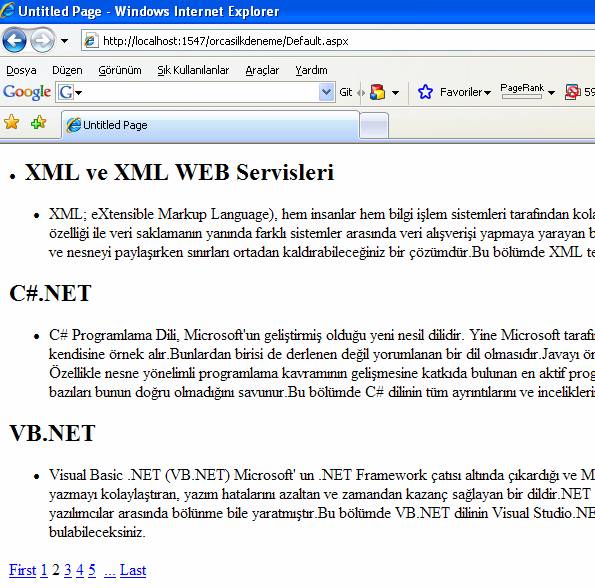Go to the Last page link

(133, 570)
